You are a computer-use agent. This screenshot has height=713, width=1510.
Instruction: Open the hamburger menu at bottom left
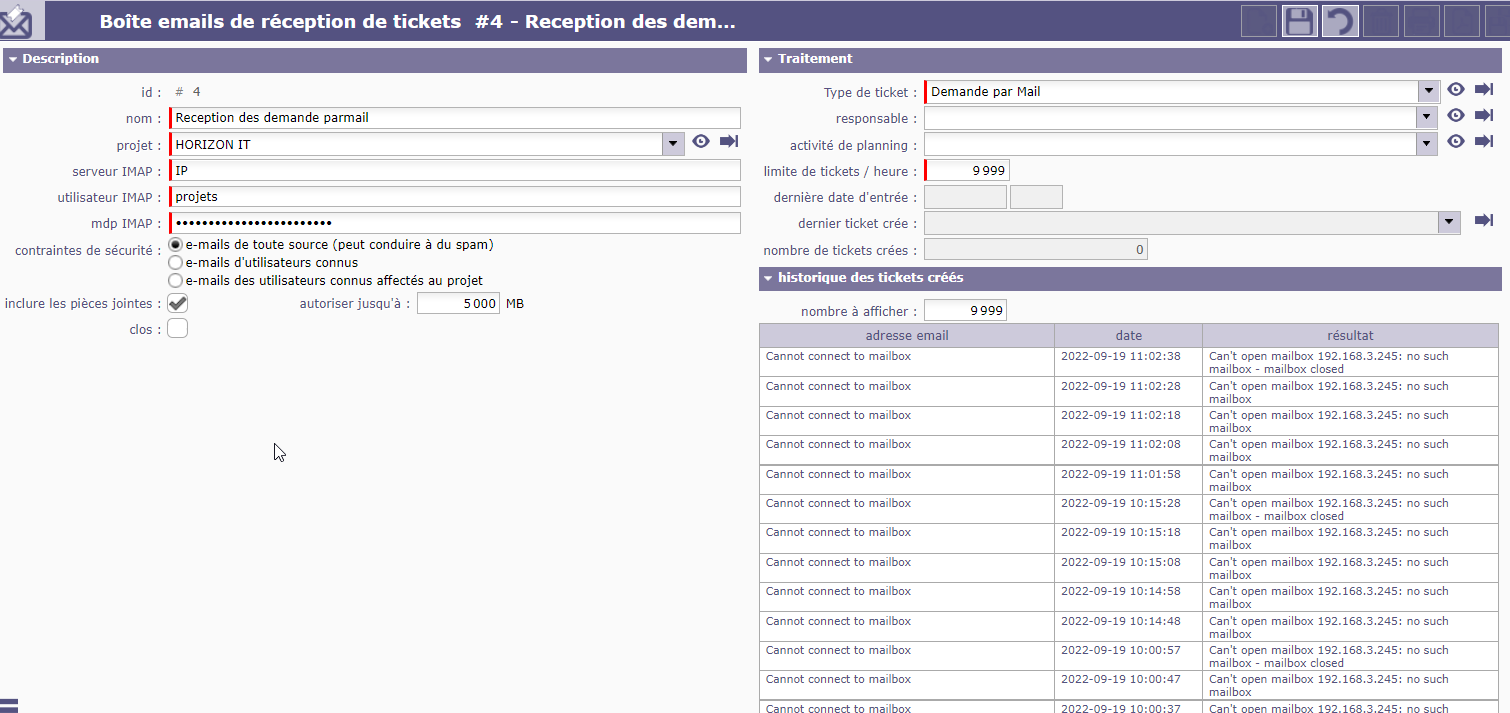(9, 704)
